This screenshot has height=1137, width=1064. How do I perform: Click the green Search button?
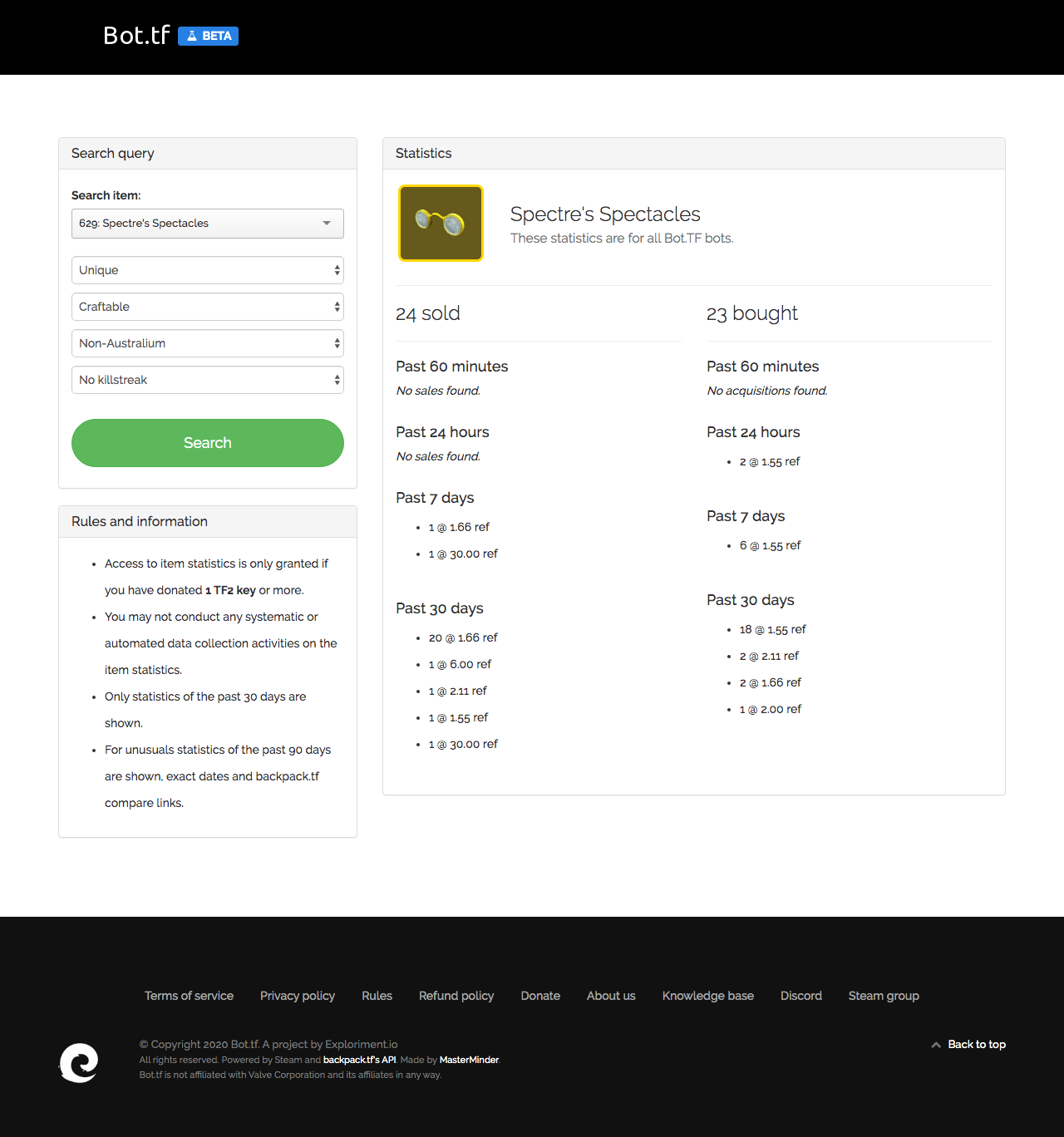point(208,443)
